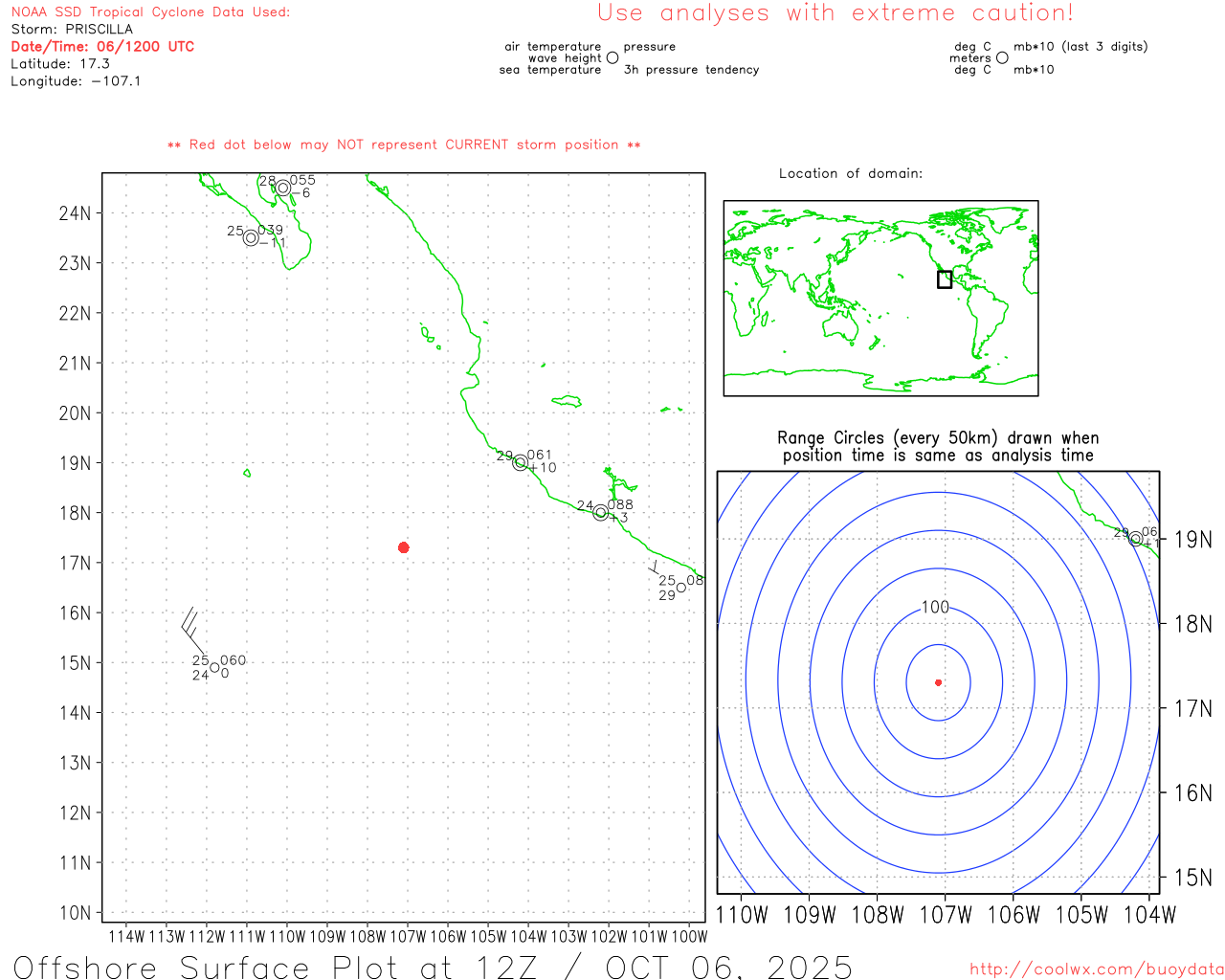Click the "air temperature" legend label
The height and width of the screenshot is (980, 1225).
pyautogui.click(x=553, y=46)
